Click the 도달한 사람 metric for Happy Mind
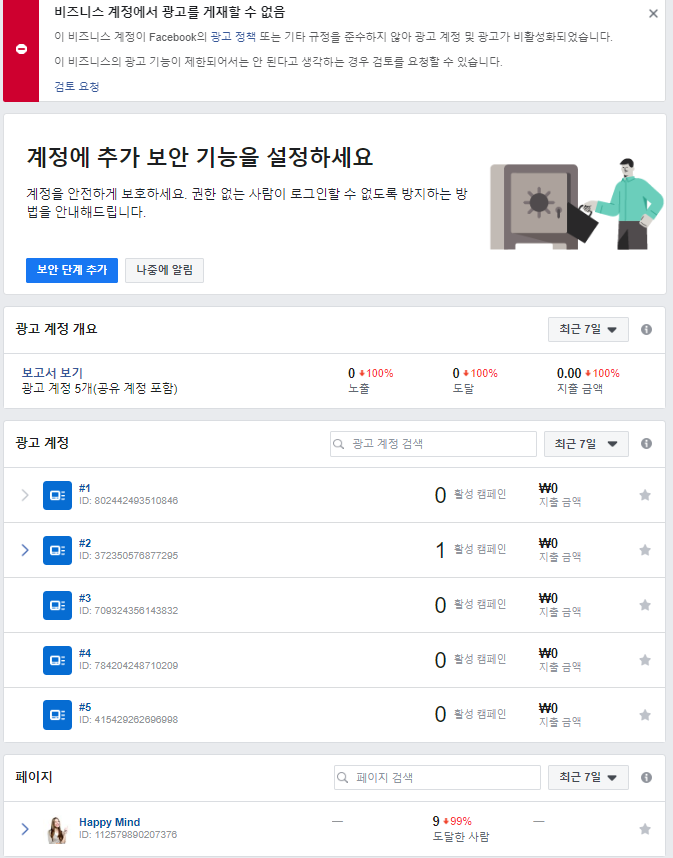 pos(461,828)
